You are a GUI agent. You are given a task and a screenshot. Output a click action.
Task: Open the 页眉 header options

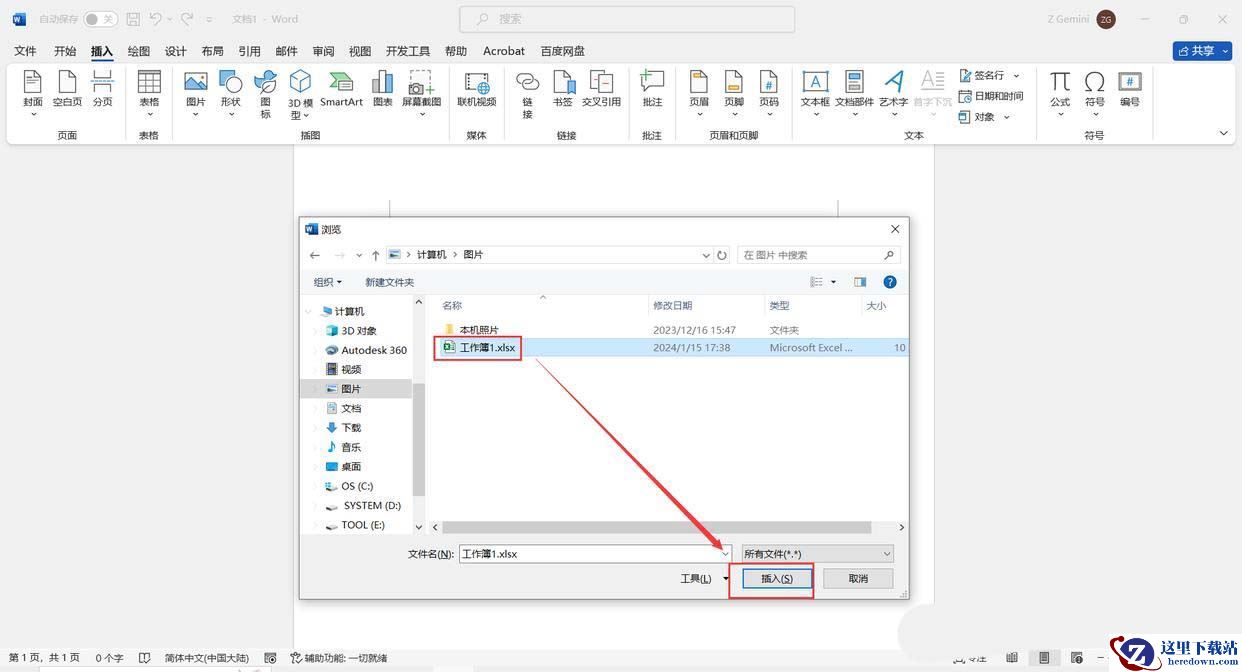point(699,93)
